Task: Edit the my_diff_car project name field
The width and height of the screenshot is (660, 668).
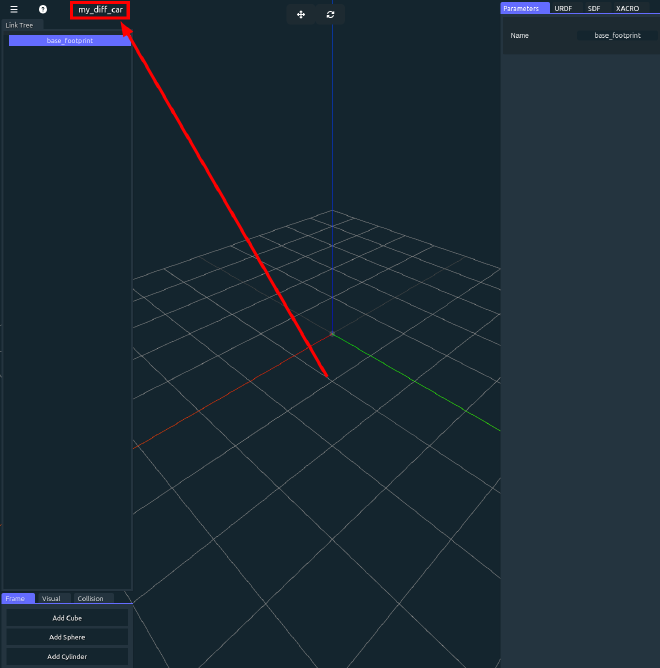Action: [100, 10]
